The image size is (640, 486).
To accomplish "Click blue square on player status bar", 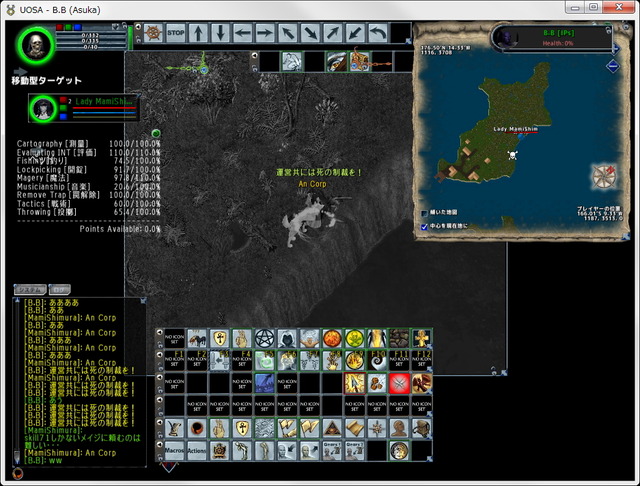I will [x=77, y=27].
